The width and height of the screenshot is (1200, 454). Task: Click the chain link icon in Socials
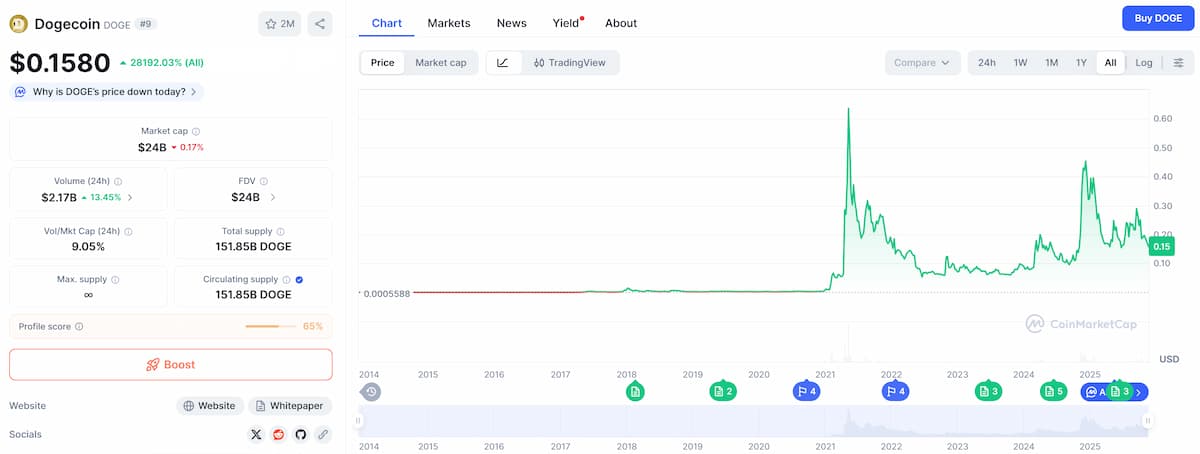pyautogui.click(x=322, y=435)
